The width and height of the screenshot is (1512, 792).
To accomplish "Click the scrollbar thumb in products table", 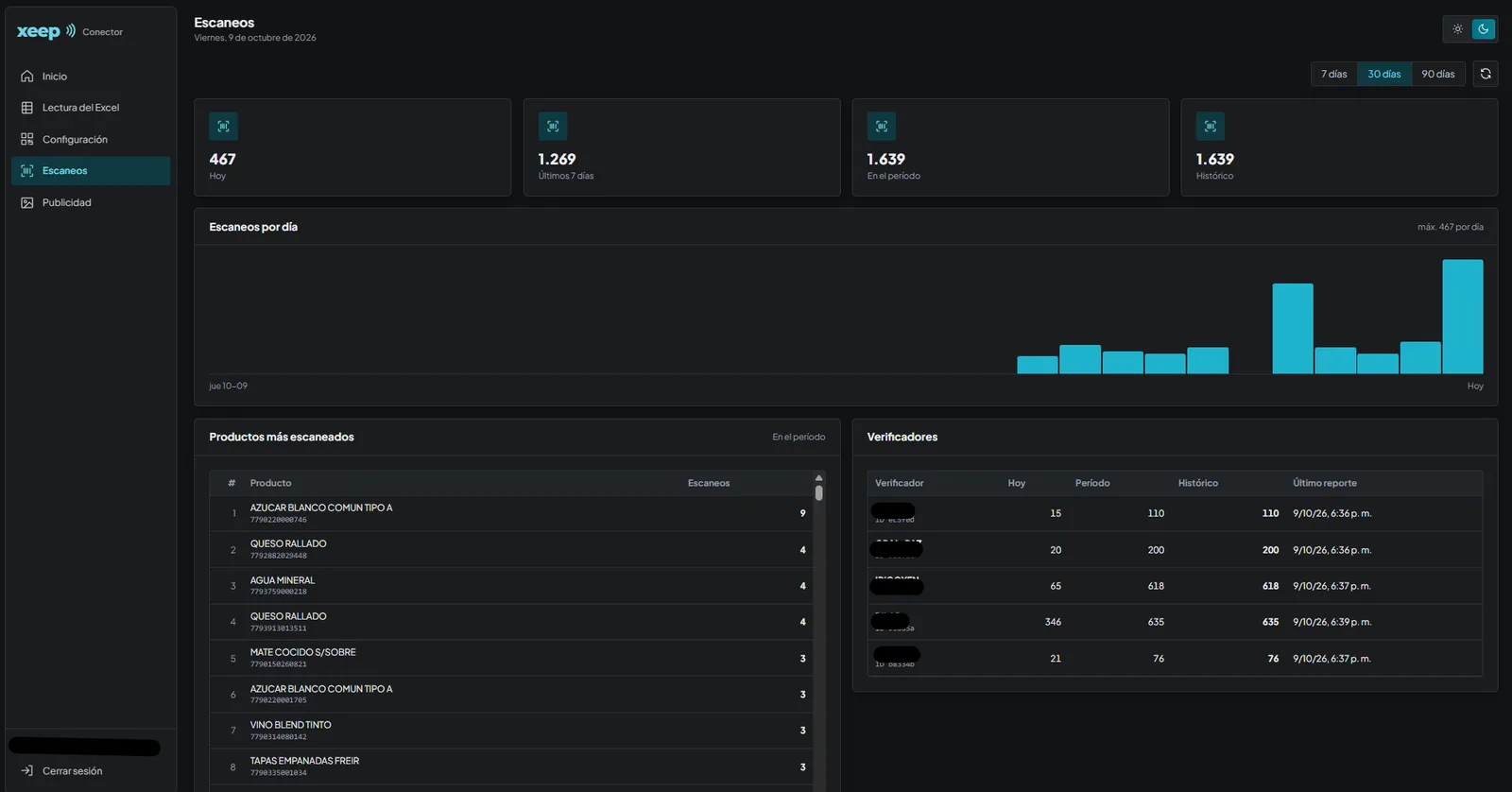I will (818, 492).
